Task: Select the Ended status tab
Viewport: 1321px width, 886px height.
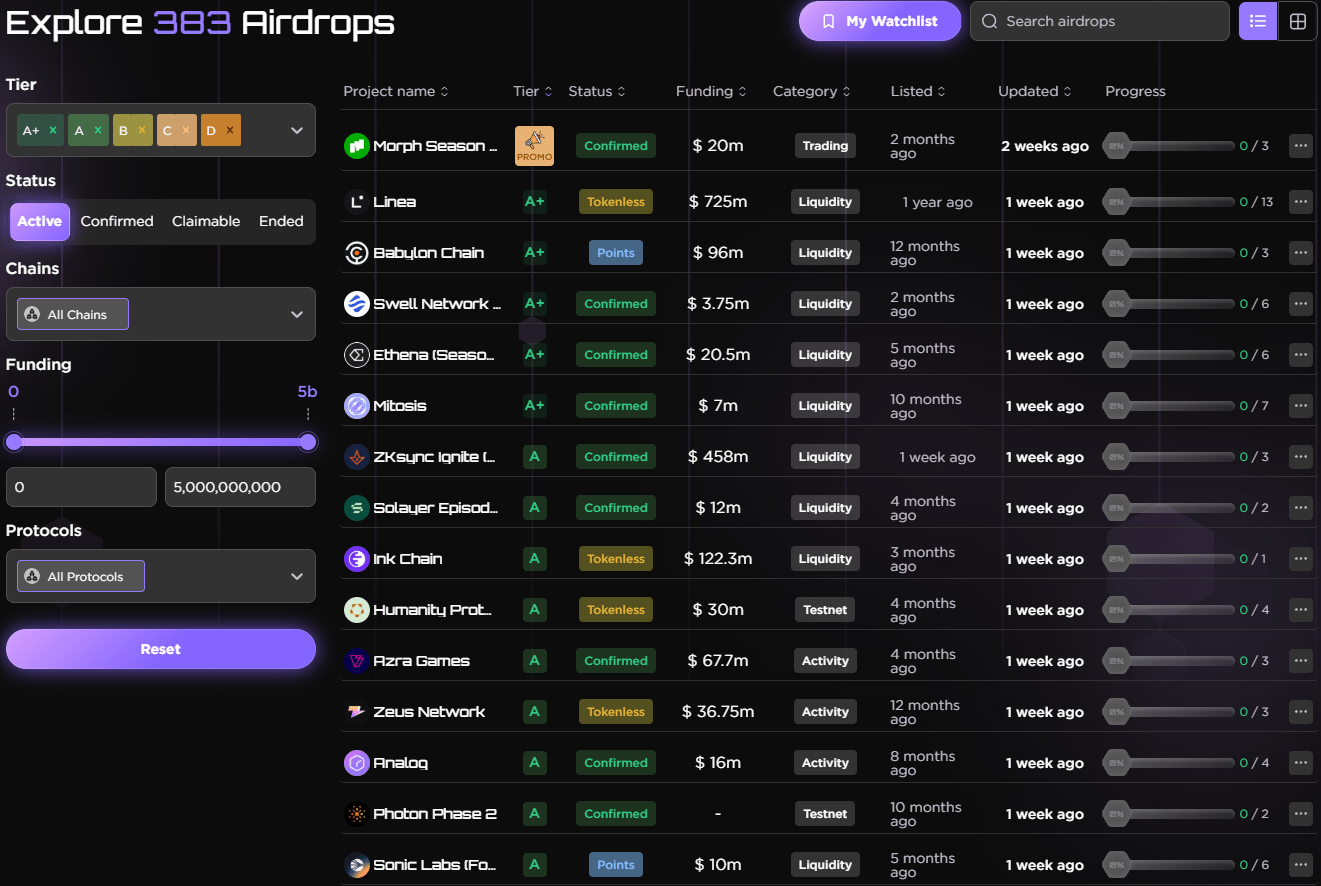Action: [281, 221]
